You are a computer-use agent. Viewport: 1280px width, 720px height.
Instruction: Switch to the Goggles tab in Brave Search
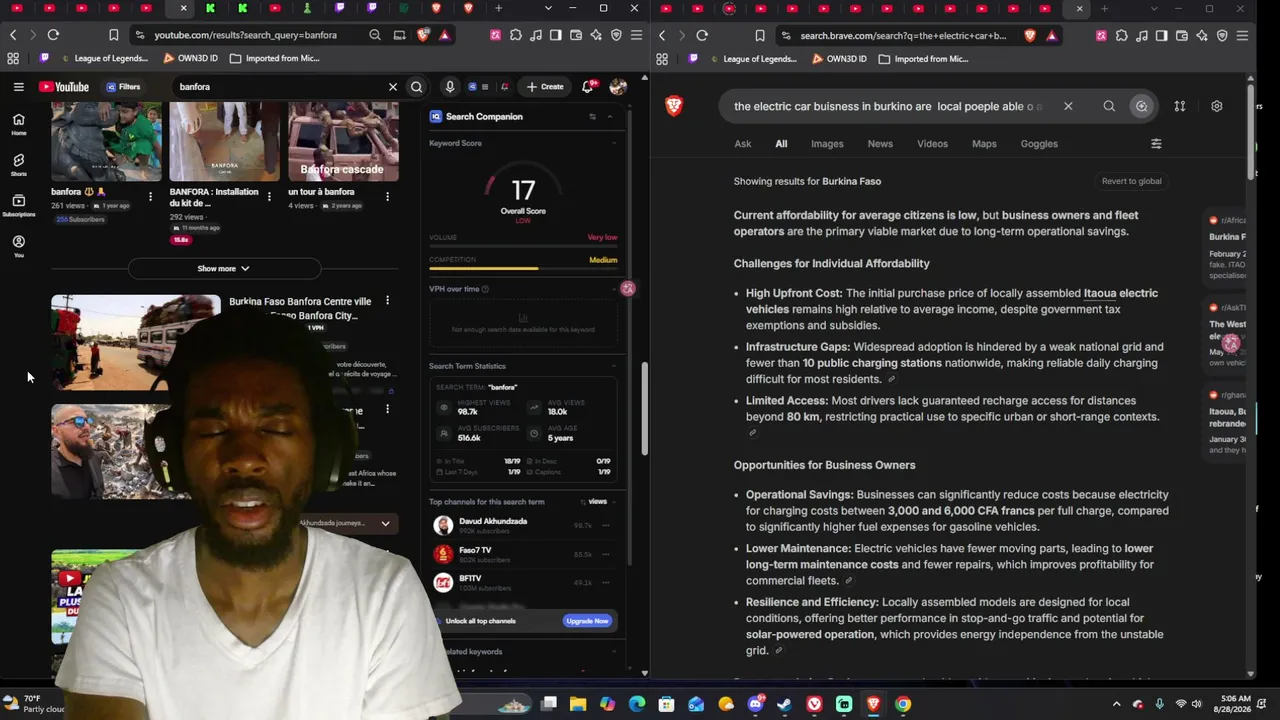[1039, 144]
